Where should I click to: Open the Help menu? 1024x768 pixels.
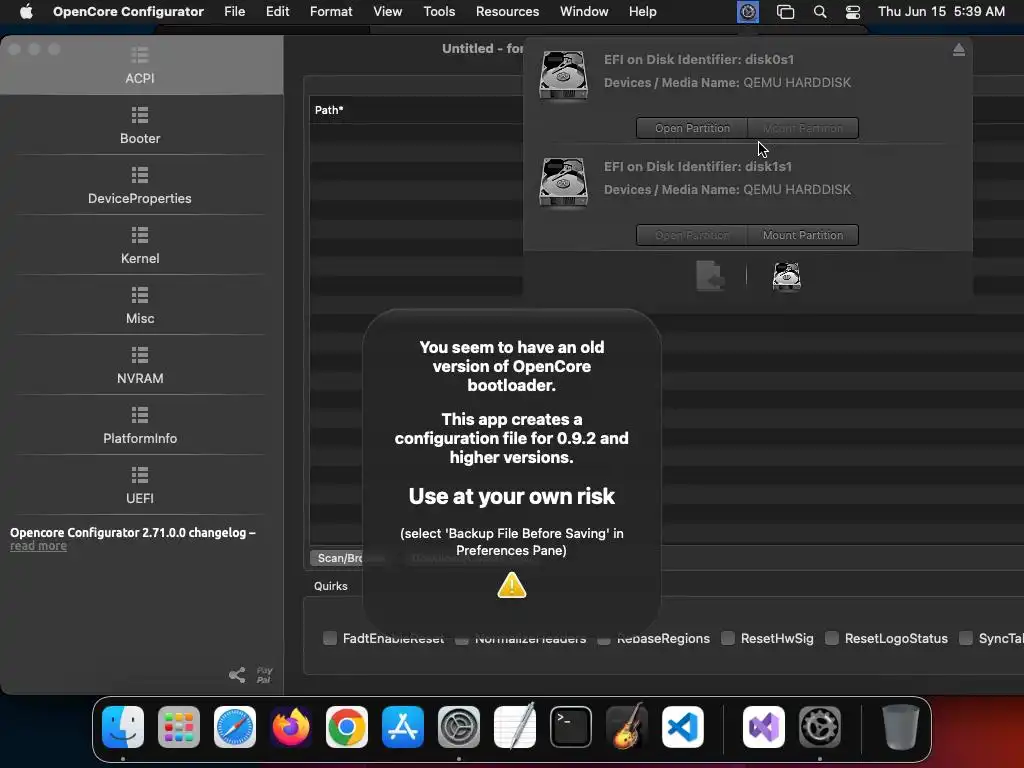(643, 12)
